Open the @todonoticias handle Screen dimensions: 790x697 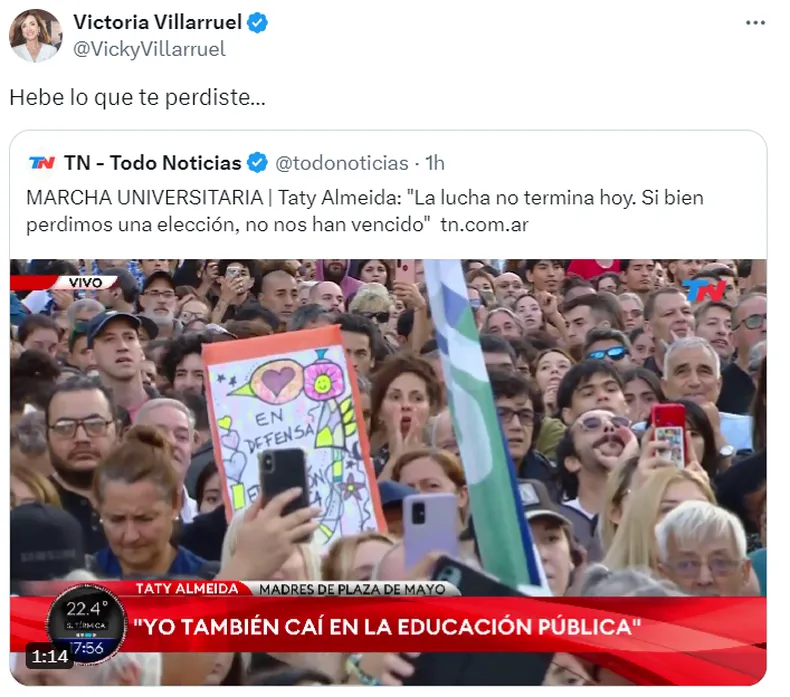tap(342, 163)
